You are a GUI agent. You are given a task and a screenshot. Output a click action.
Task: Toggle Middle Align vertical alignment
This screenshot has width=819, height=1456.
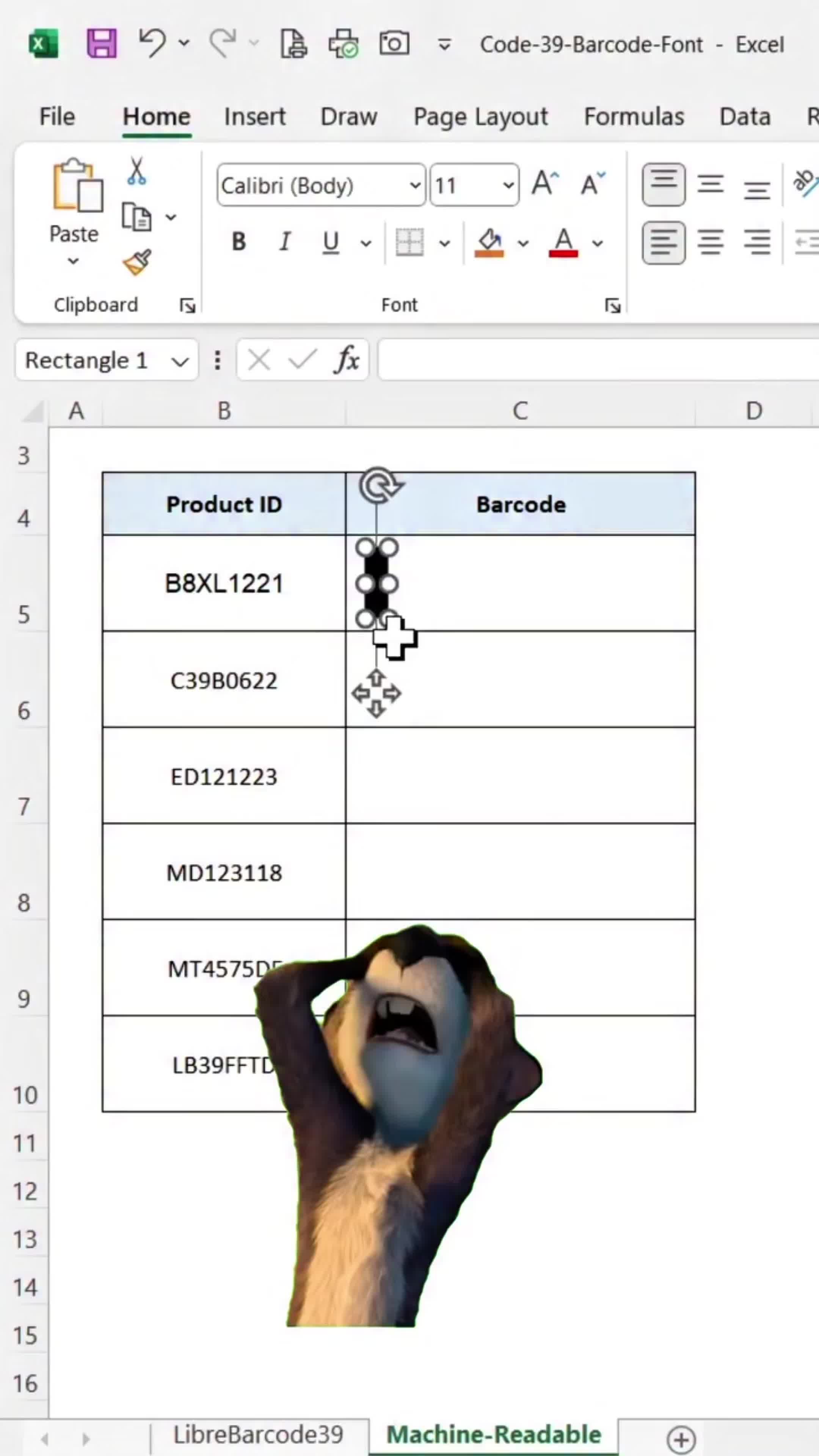click(x=711, y=184)
